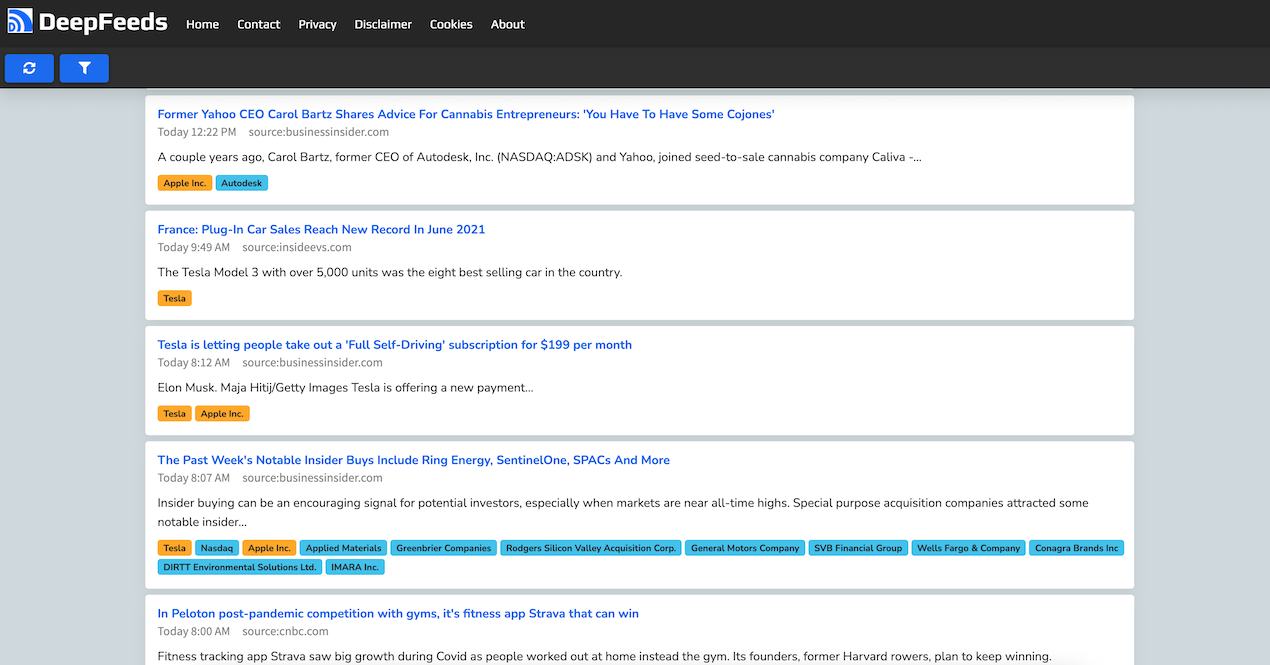Go to the Home menu item
This screenshot has height=665, width=1270.
click(202, 24)
